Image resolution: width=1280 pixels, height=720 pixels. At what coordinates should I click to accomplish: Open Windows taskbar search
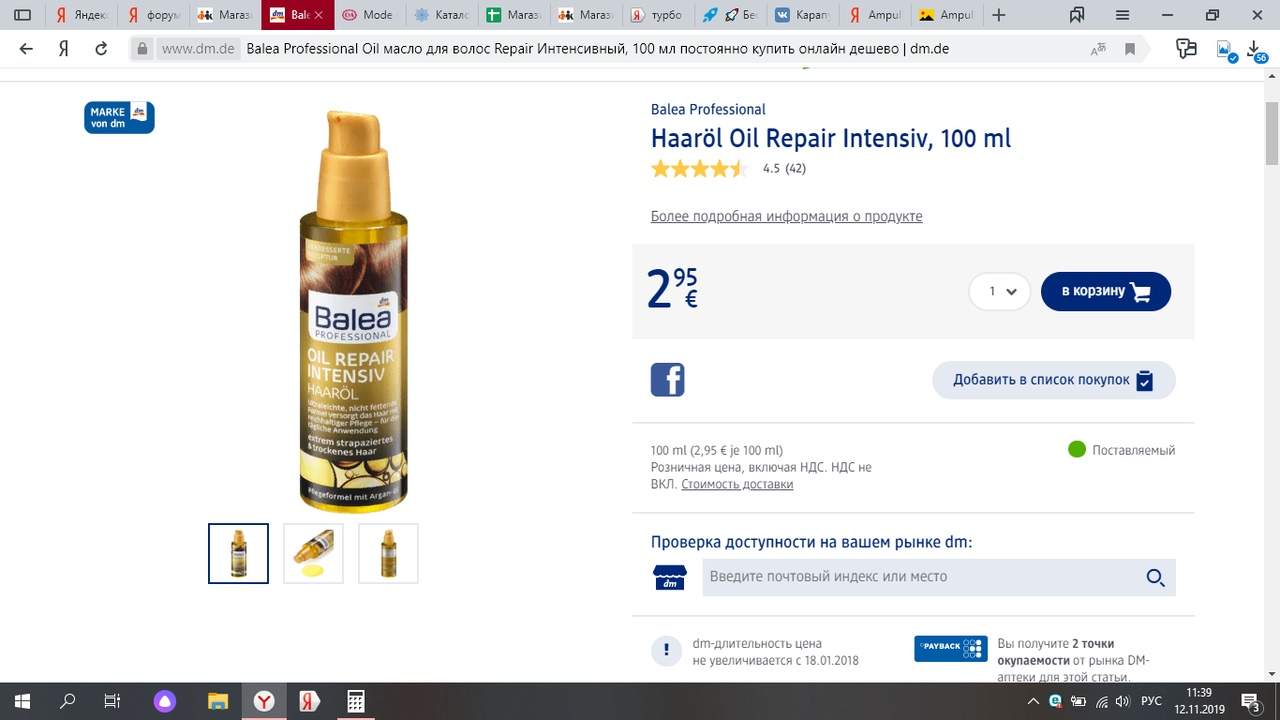(67, 701)
